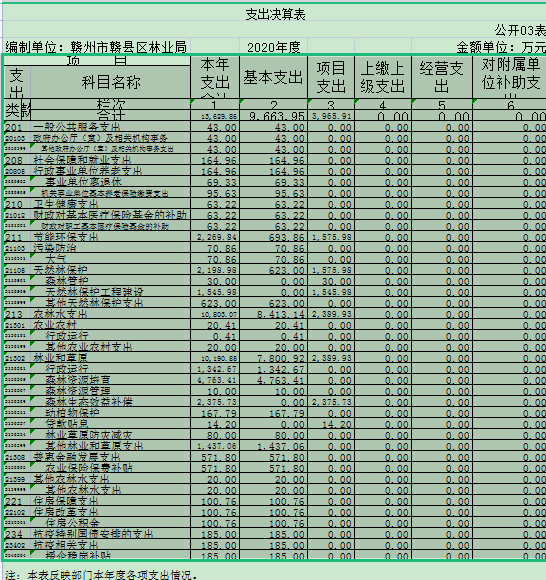Screen dimensions: 546x580
Task: Select the row name 森林资源管理
Action: pyautogui.click(x=78, y=391)
